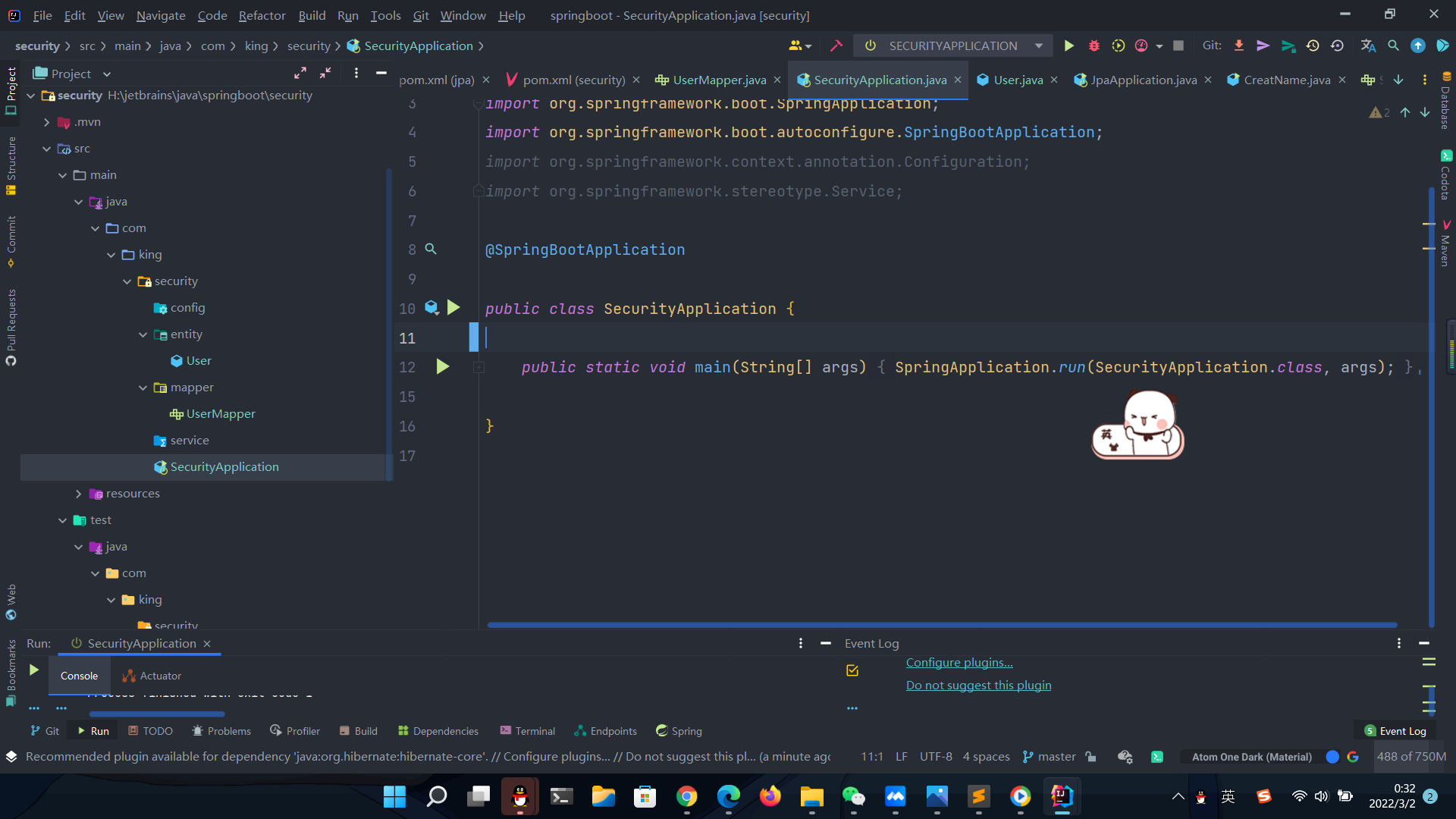This screenshot has height=819, width=1456.
Task: Toggle method fold marker on line 12
Action: click(x=479, y=367)
